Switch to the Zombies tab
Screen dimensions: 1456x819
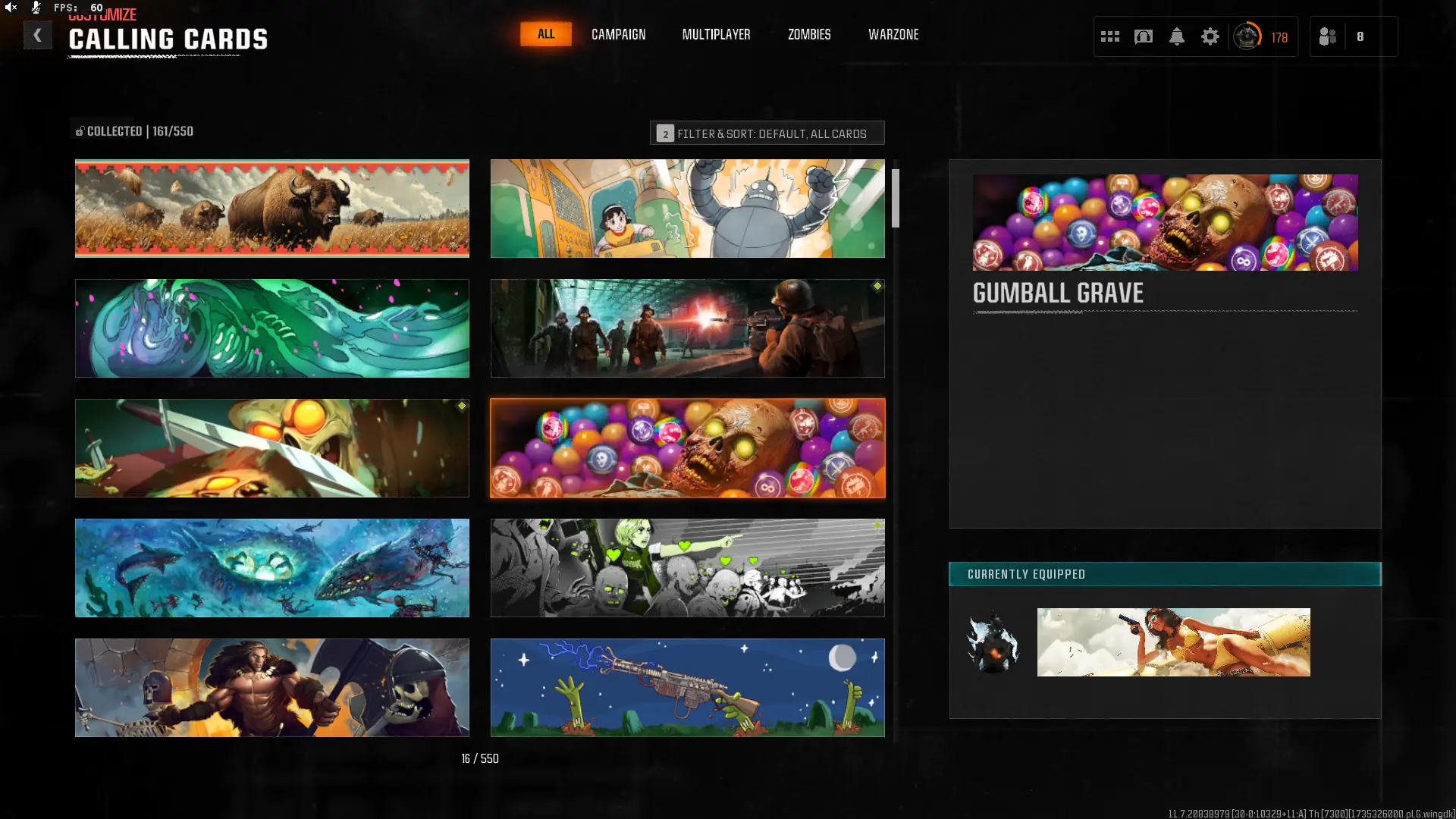(808, 34)
